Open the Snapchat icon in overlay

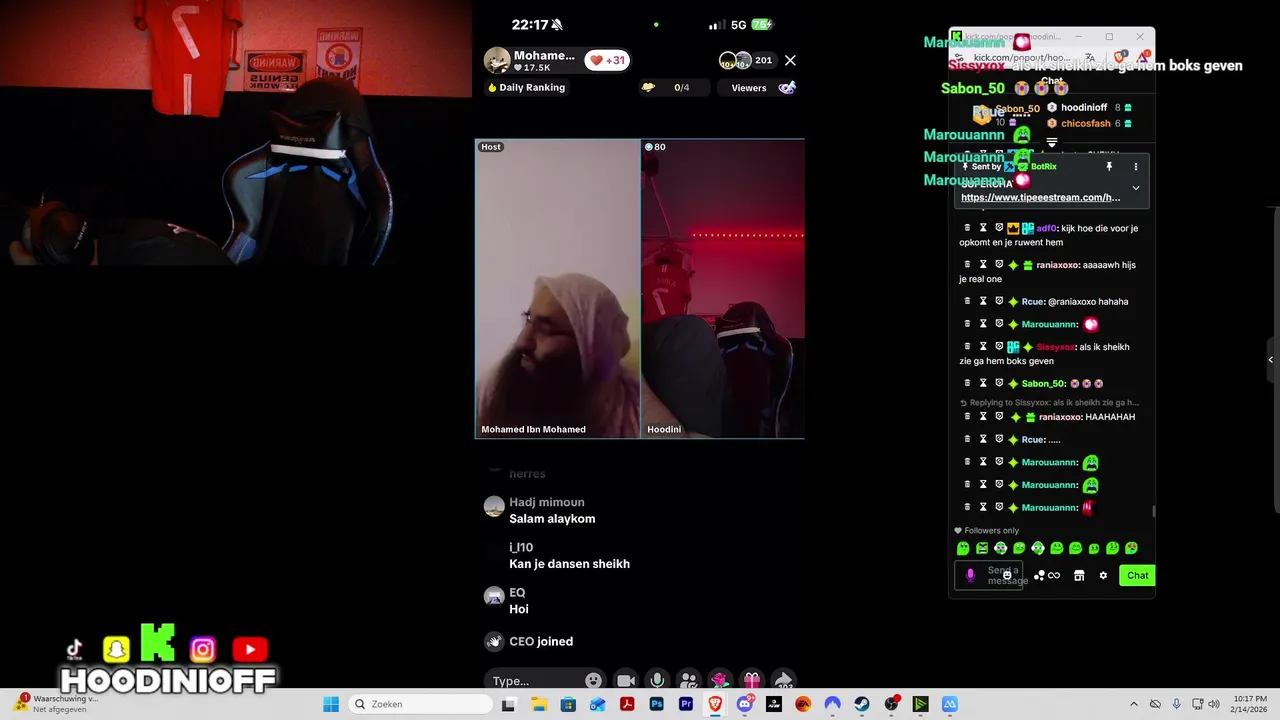click(117, 650)
